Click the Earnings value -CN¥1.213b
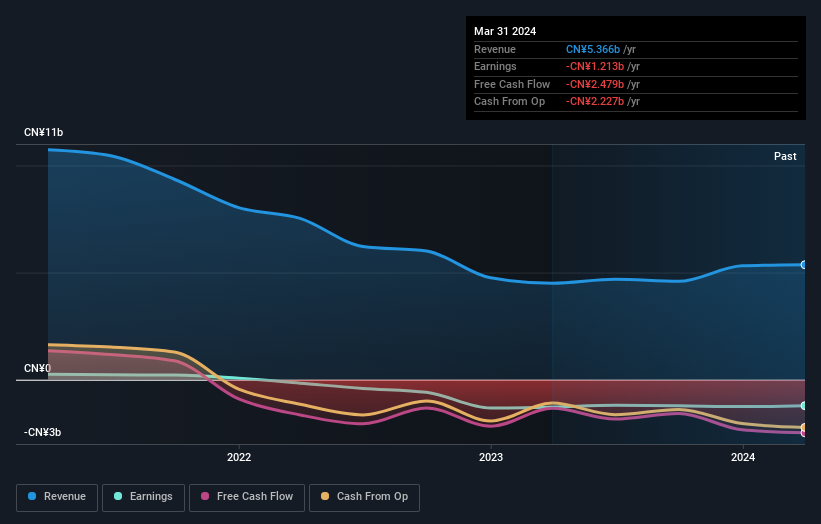This screenshot has height=524, width=821. coord(595,66)
